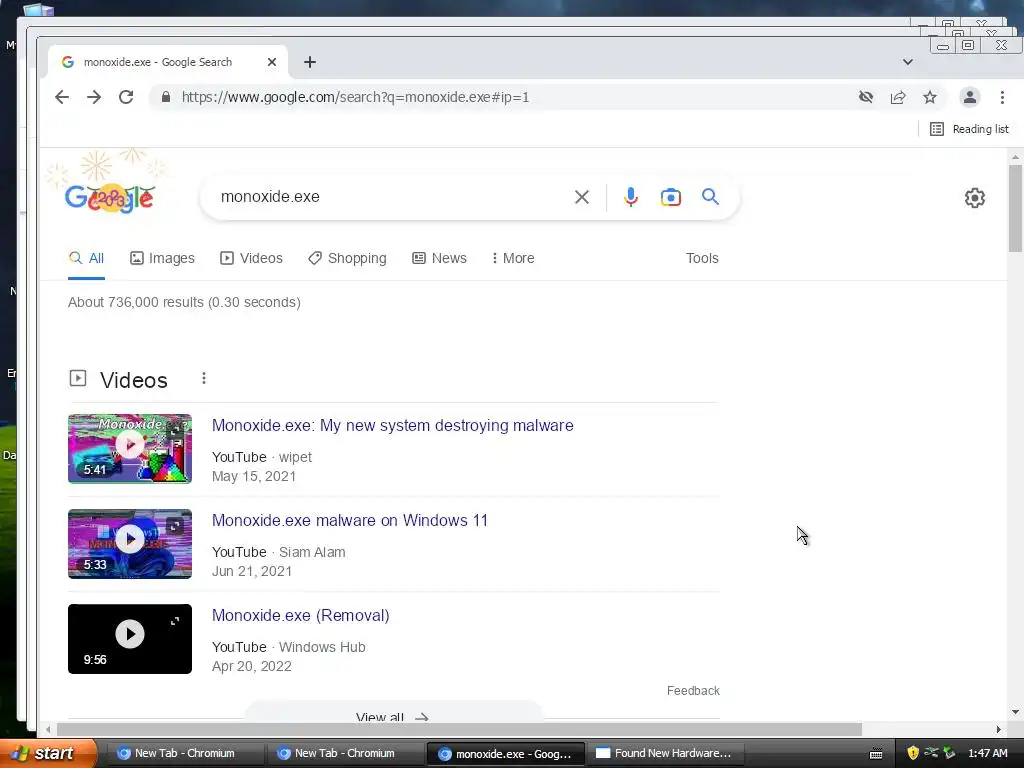Open the crossed-eye tracking protection icon
Viewport: 1024px width, 768px height.
tap(866, 97)
